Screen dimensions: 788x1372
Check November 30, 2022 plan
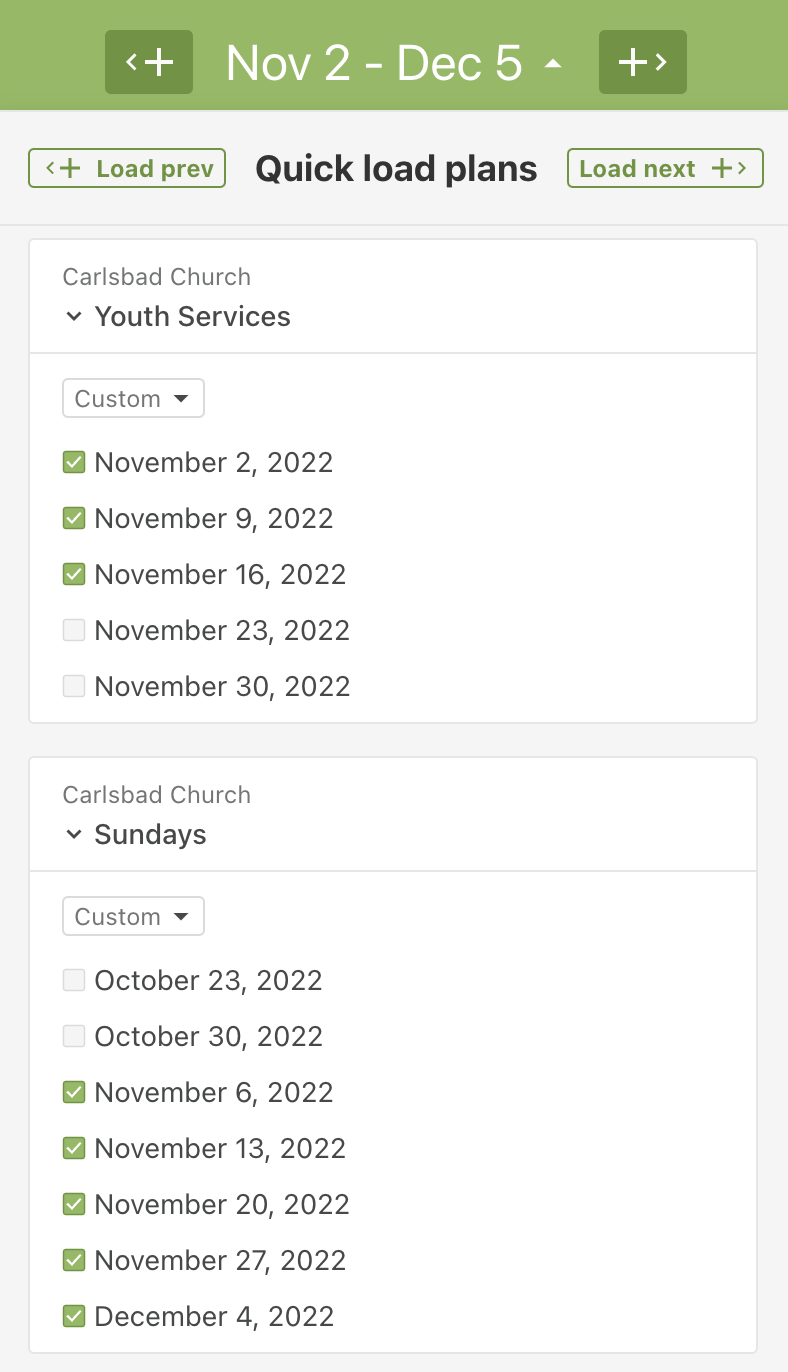click(x=73, y=686)
